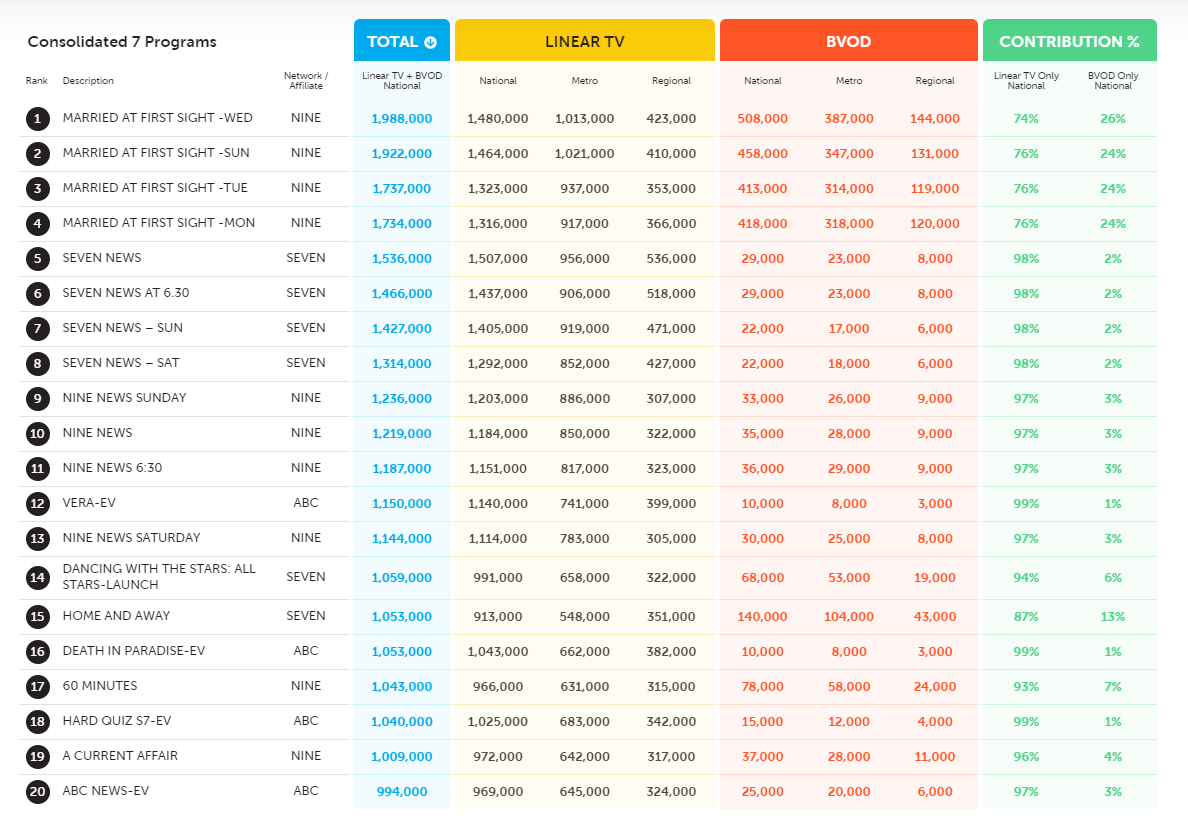Click the rank 5 circle badge
This screenshot has height=827, width=1188.
(x=37, y=259)
